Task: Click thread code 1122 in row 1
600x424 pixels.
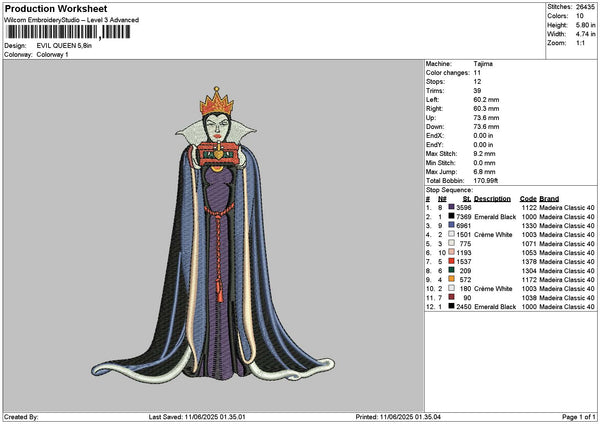Action: [x=529, y=207]
